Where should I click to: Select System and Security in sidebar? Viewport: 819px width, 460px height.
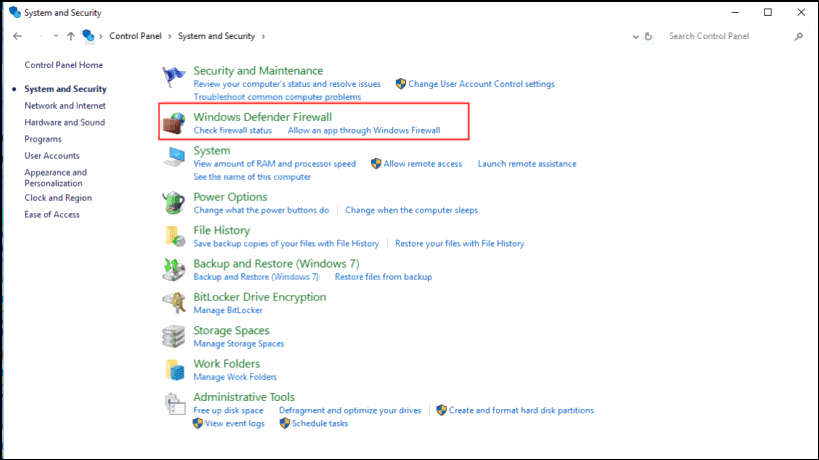(x=65, y=89)
